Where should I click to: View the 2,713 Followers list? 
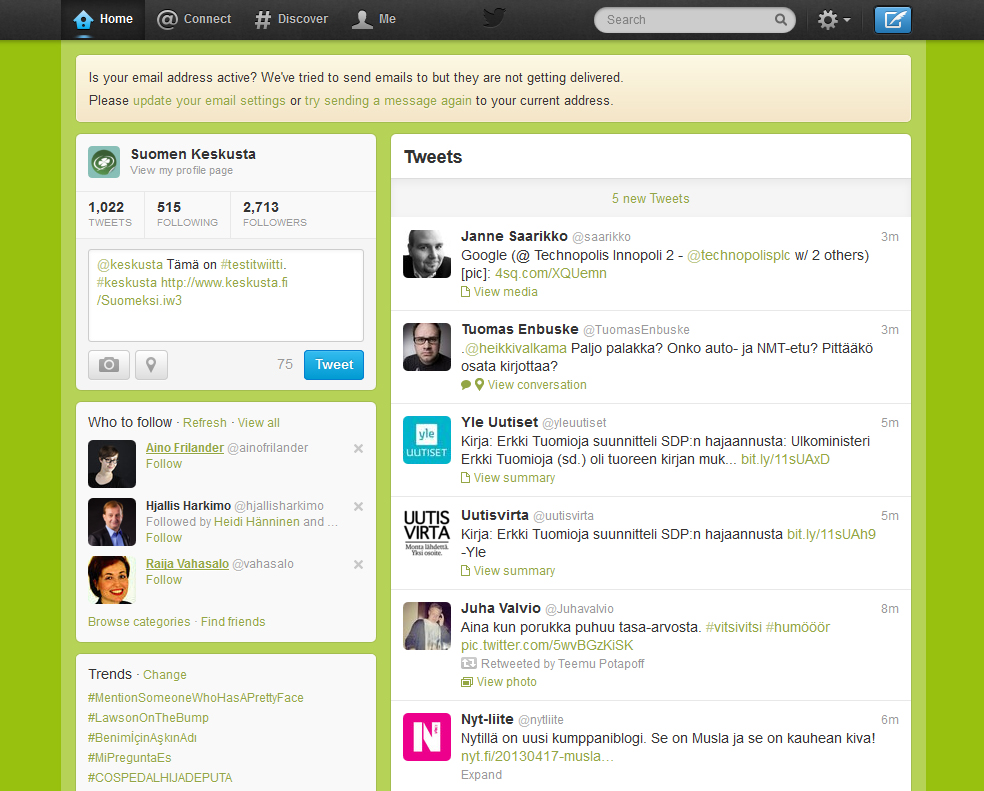(275, 213)
